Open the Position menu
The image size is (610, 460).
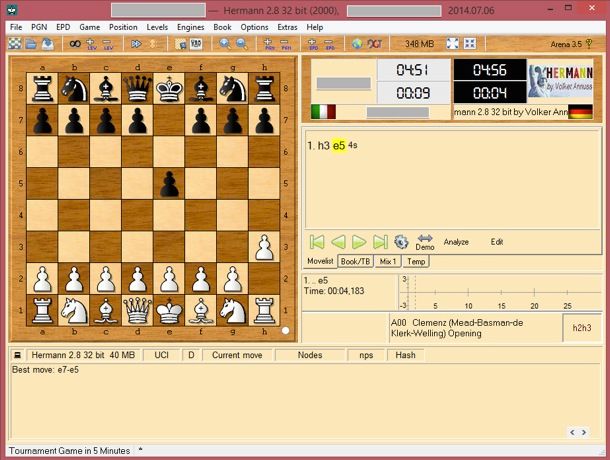tap(123, 27)
